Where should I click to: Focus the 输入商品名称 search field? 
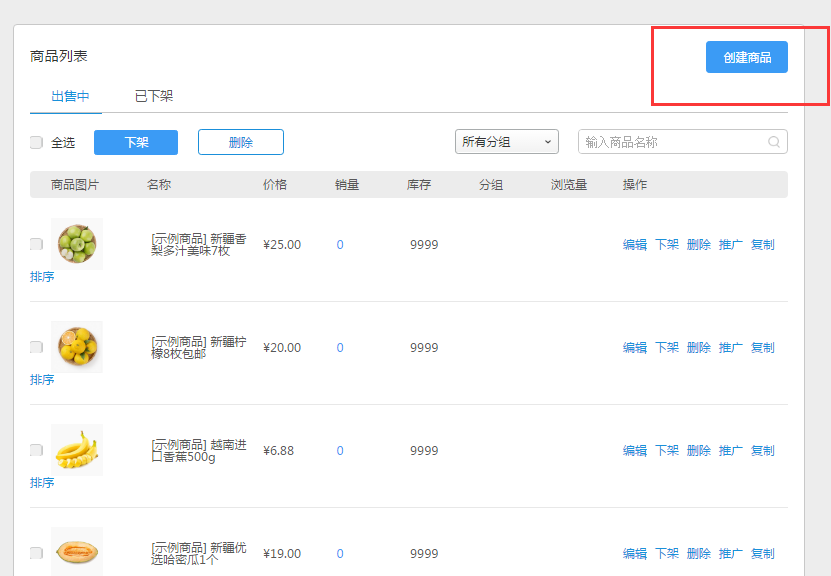[x=673, y=142]
